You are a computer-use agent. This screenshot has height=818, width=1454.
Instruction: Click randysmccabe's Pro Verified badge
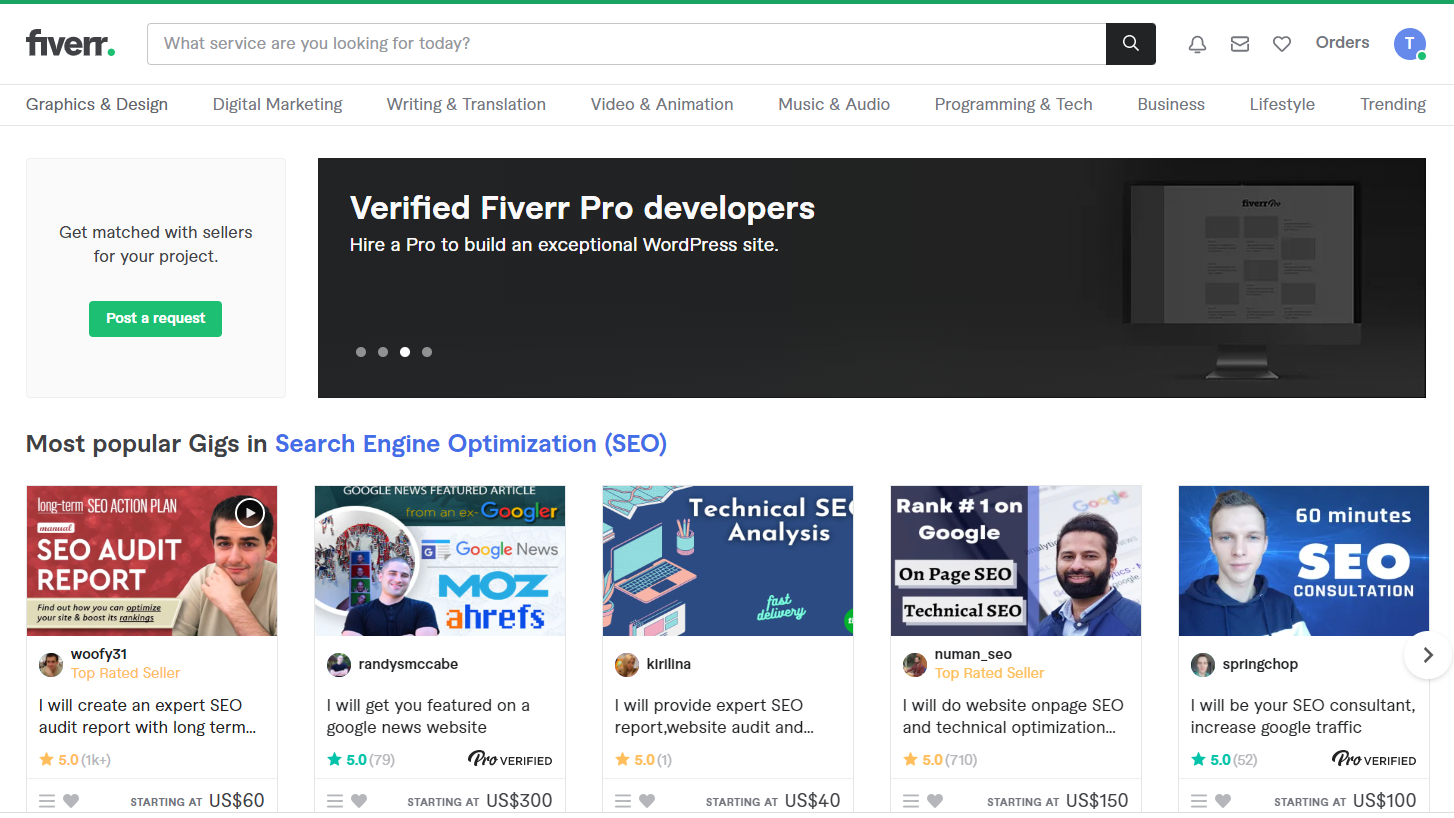coord(510,760)
